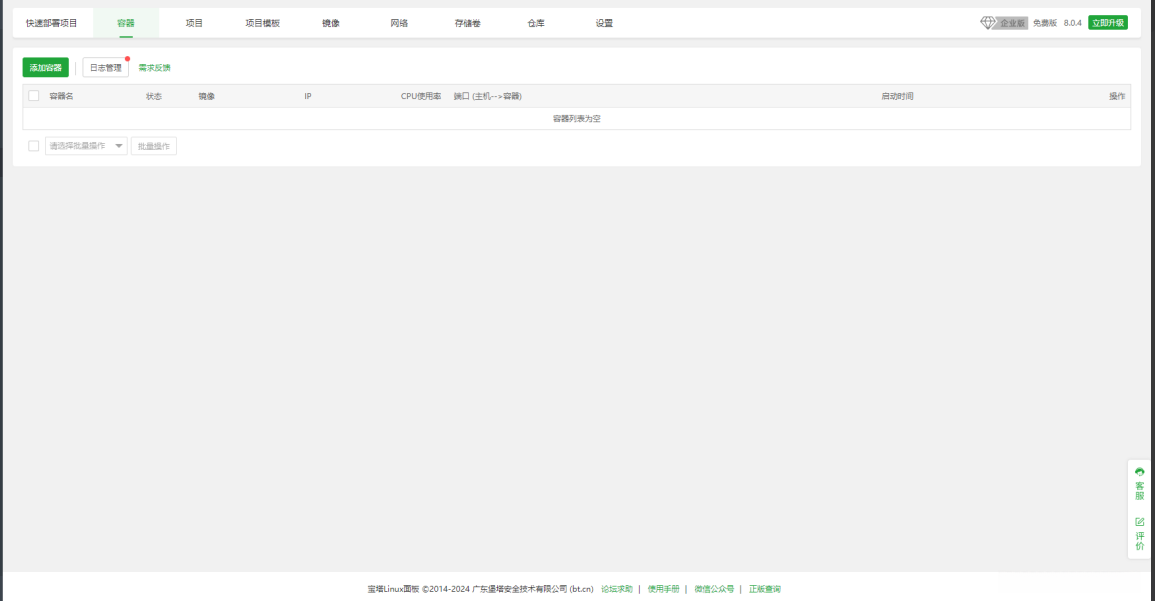Toggle the select-all checkbox in the container list header

pos(33,96)
